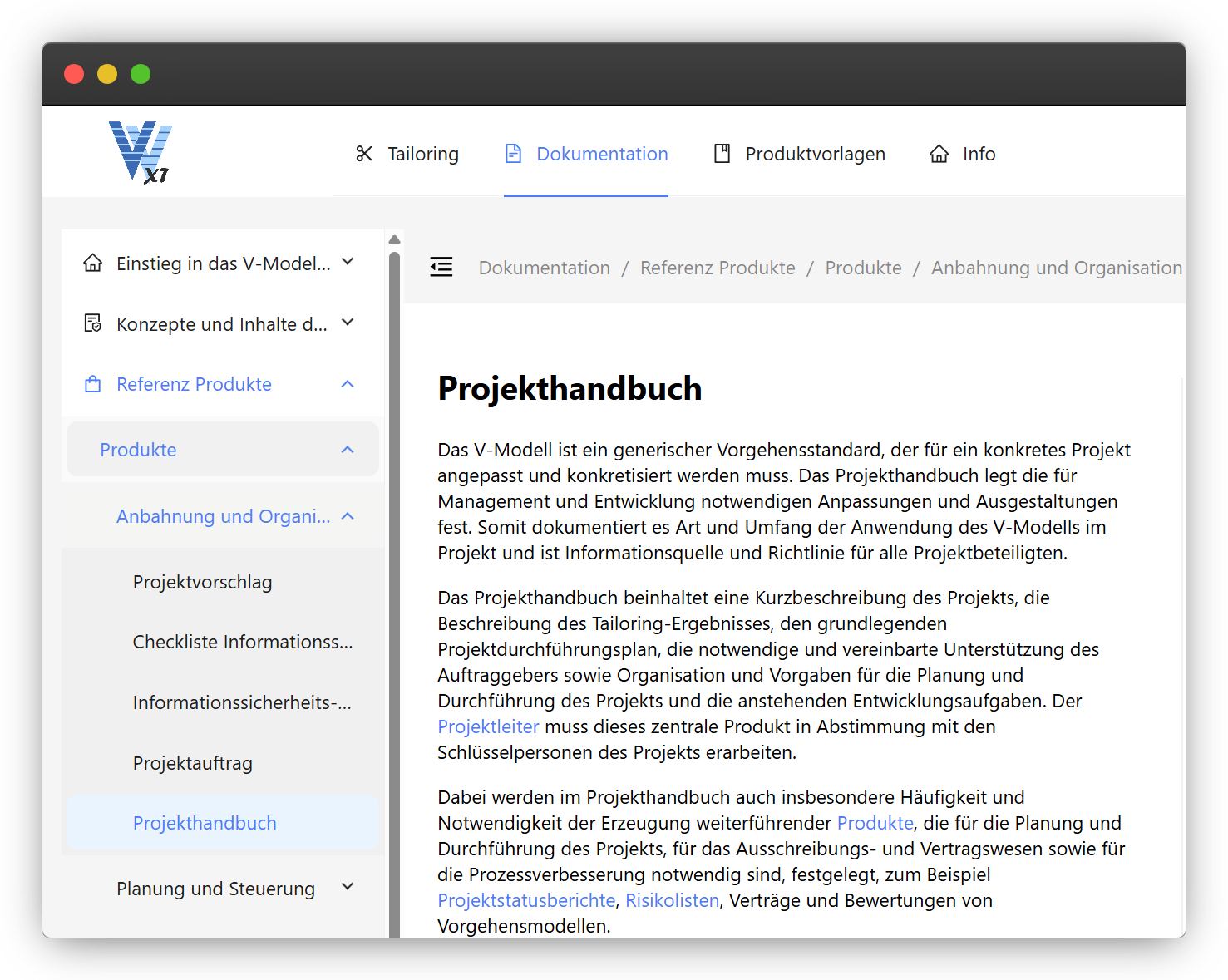The image size is (1228, 980).
Task: Click Produkte breadcrumb
Action: 863,268
